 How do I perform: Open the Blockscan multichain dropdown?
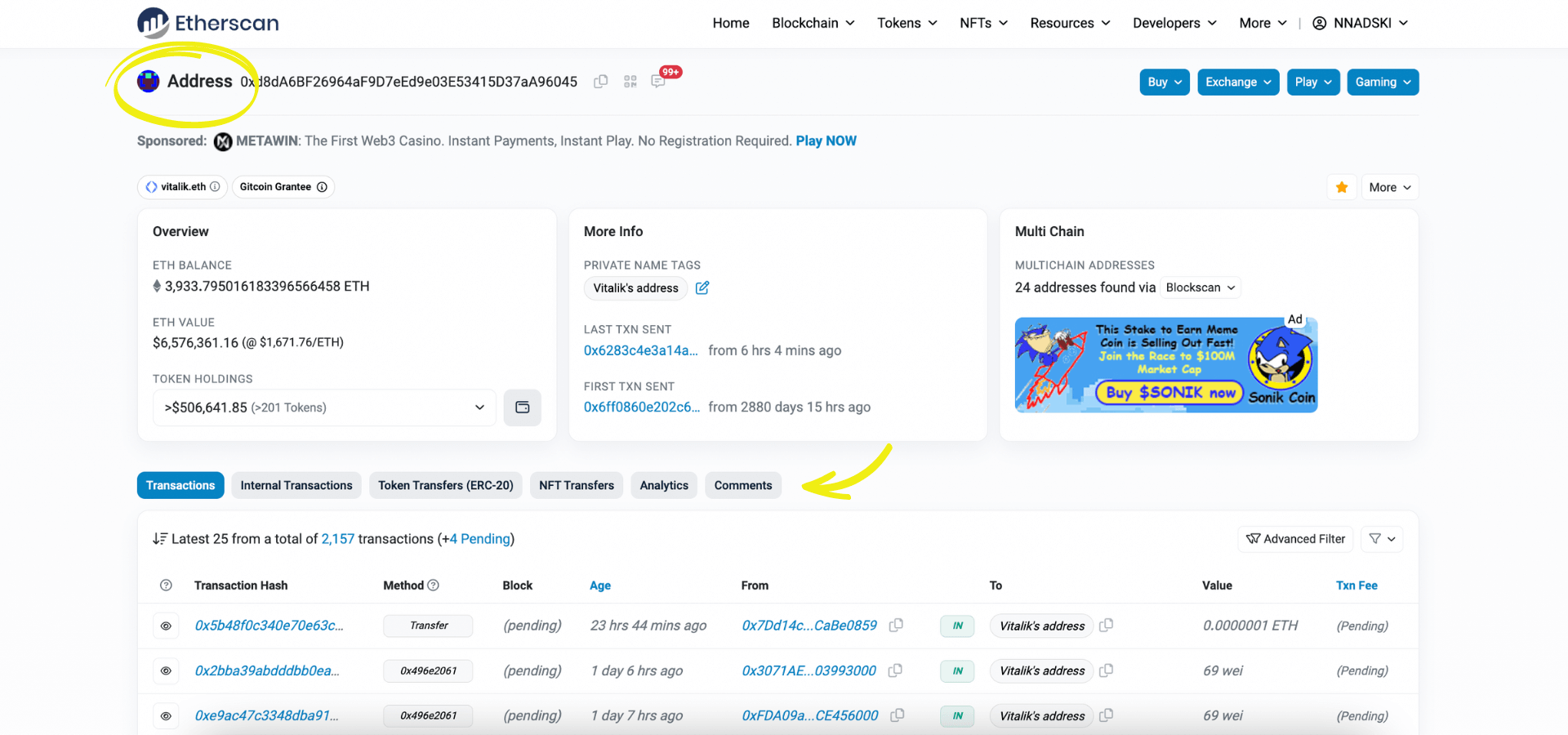click(x=1200, y=287)
